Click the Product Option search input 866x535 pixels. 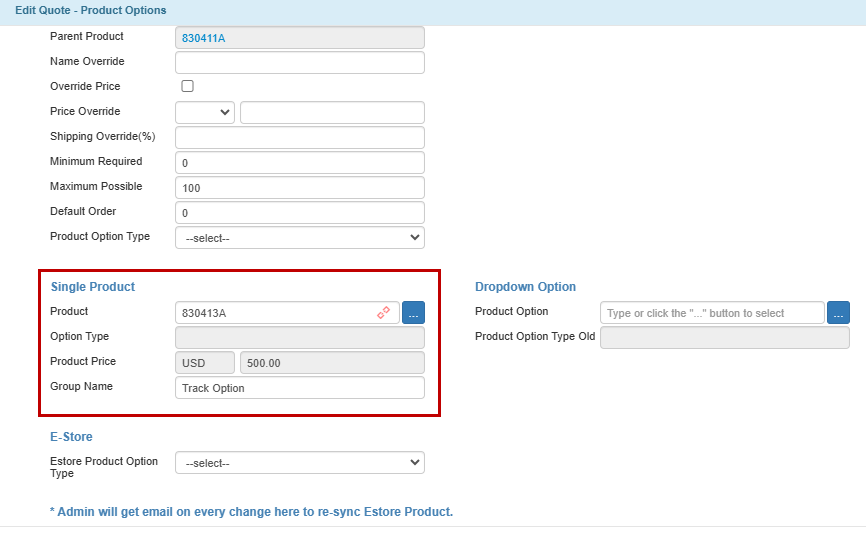coord(712,312)
